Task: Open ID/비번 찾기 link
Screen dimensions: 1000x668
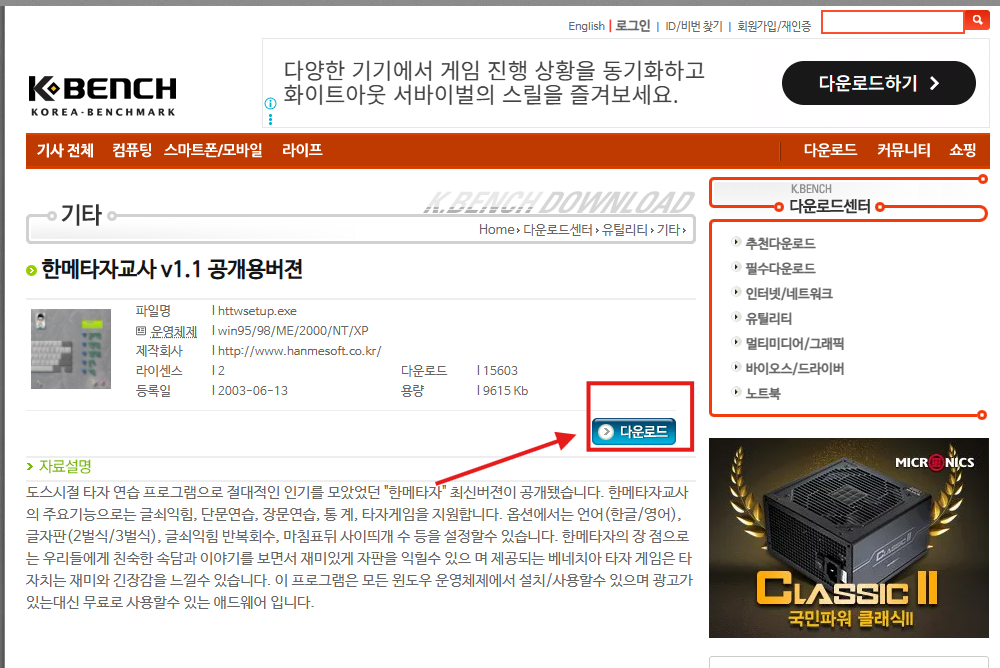Action: coord(693,26)
